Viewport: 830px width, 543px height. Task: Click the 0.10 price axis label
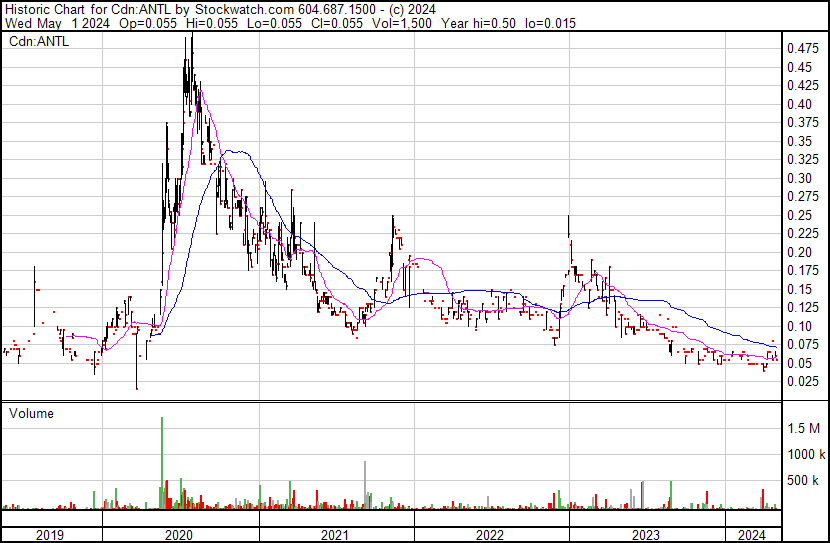coord(800,326)
